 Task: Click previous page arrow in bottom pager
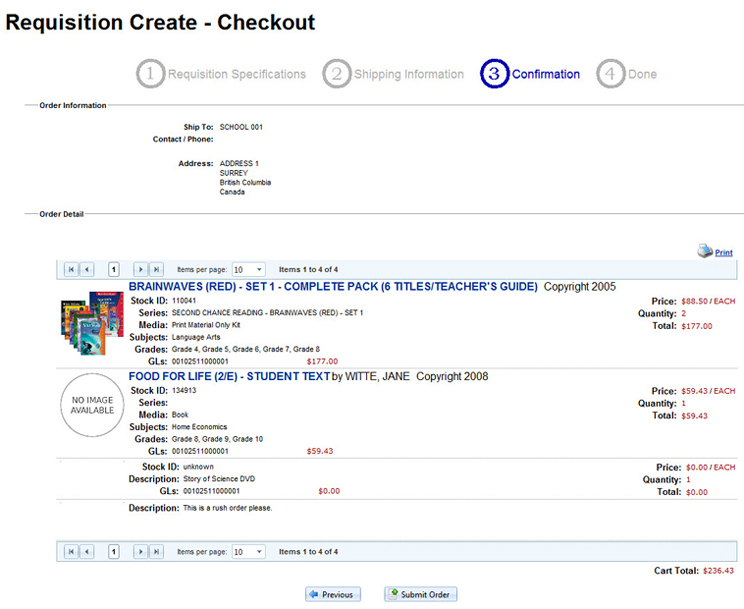87,551
